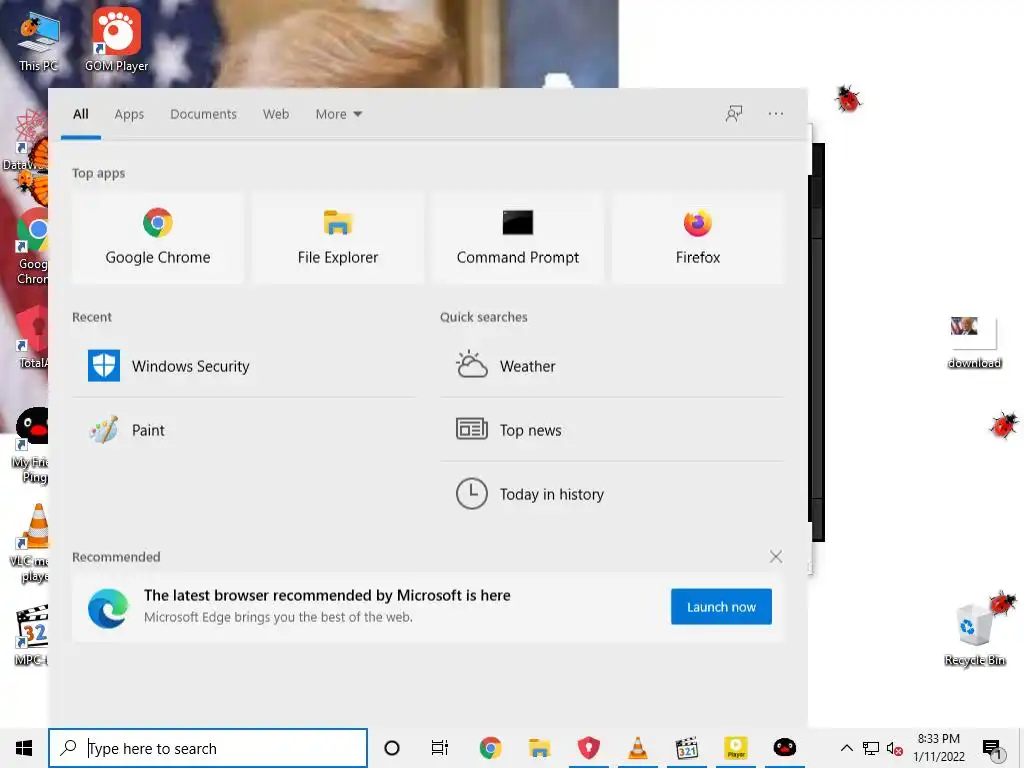The width and height of the screenshot is (1024, 768).
Task: Select the download file on desktop
Action: 974,343
